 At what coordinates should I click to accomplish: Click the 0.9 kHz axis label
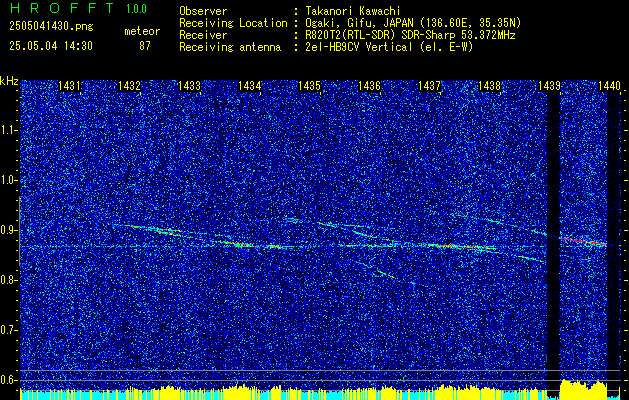(x=7, y=230)
